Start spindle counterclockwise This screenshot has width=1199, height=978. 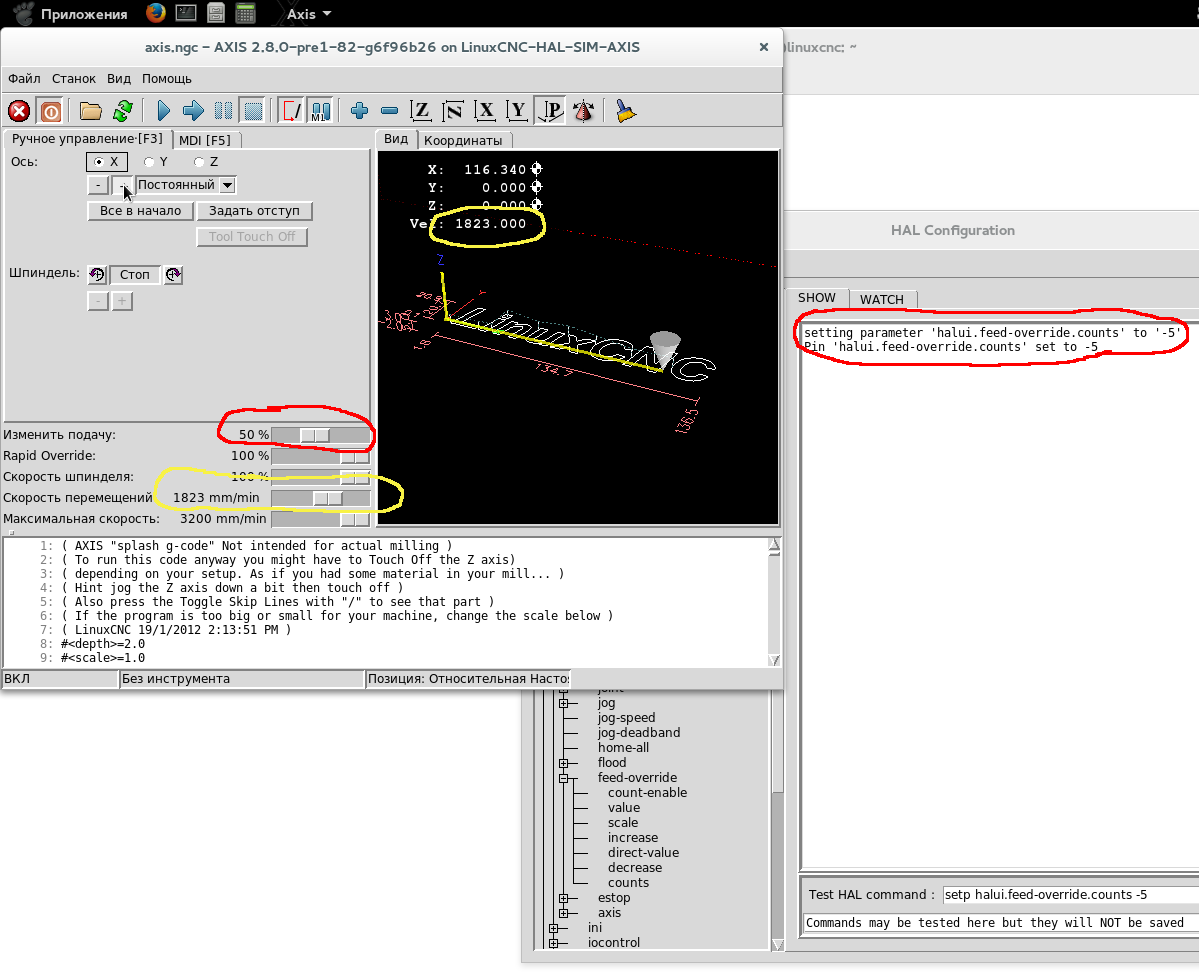coord(97,275)
